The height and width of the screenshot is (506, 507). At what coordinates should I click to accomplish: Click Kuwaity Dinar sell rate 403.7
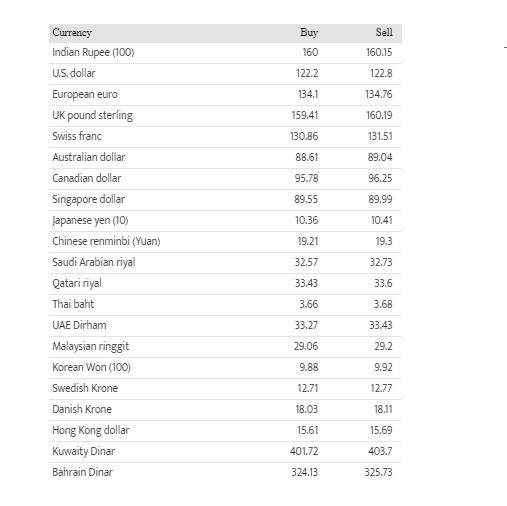pyautogui.click(x=380, y=451)
